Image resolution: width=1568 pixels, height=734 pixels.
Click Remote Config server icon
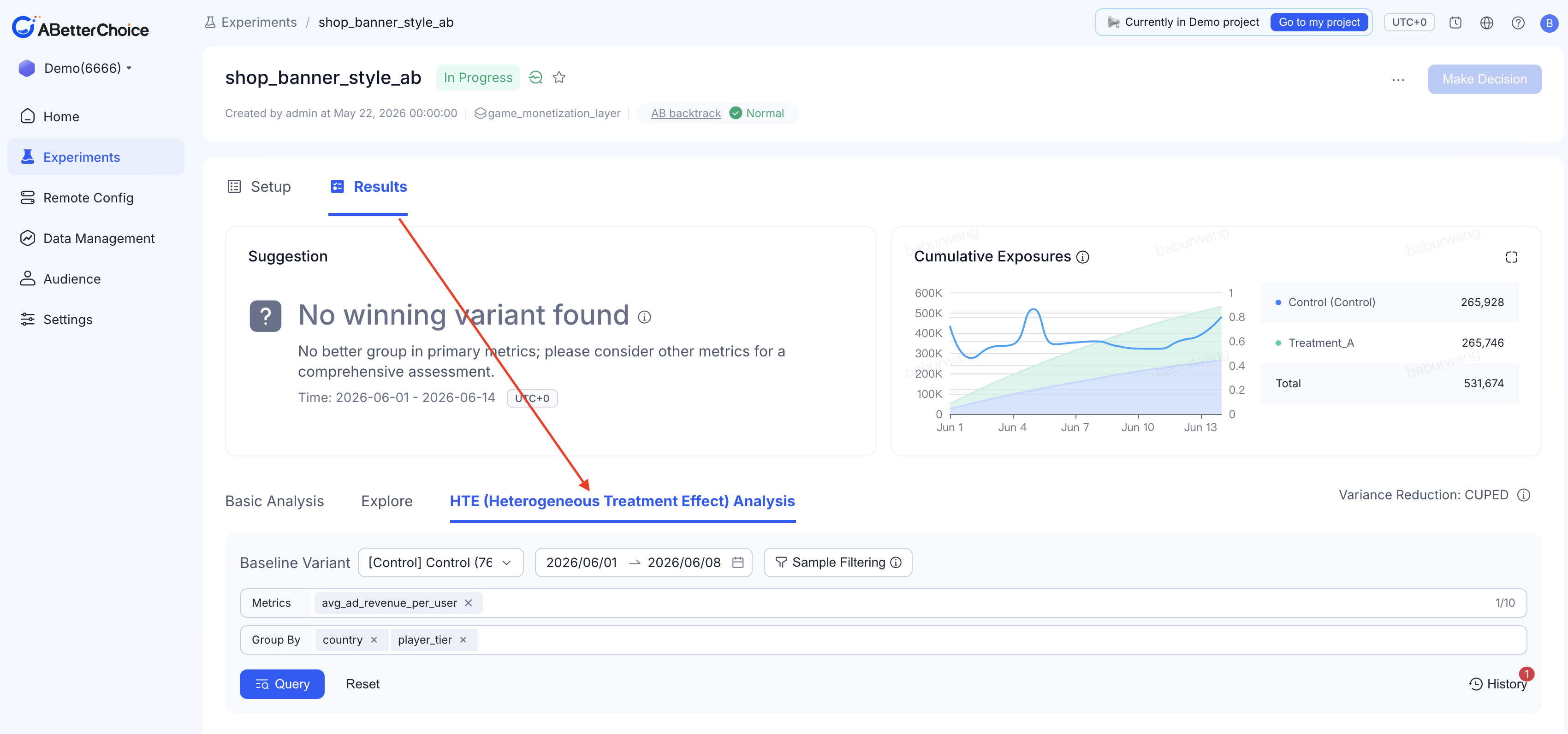click(x=27, y=198)
